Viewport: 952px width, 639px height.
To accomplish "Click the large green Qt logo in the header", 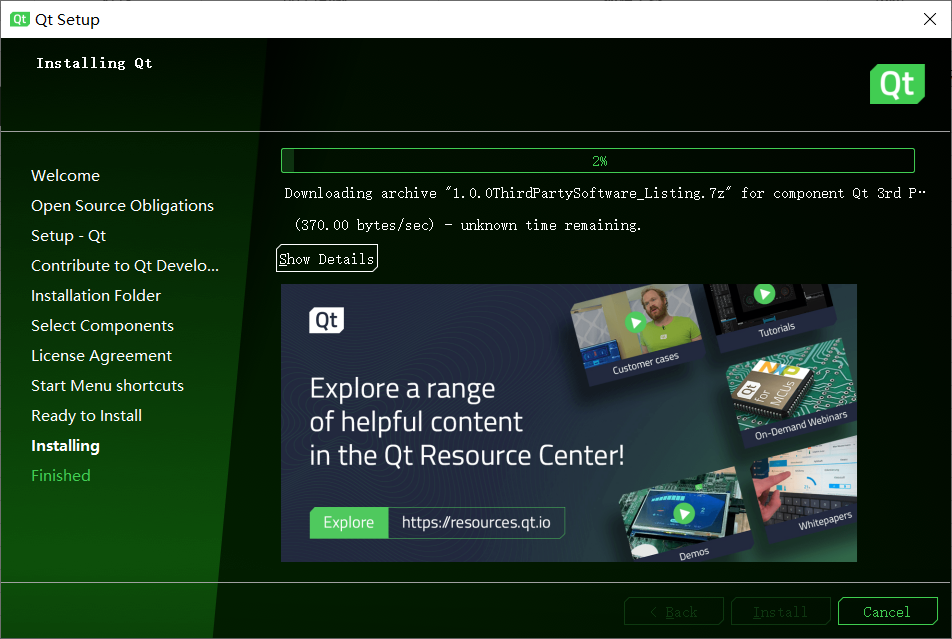I will [x=897, y=84].
